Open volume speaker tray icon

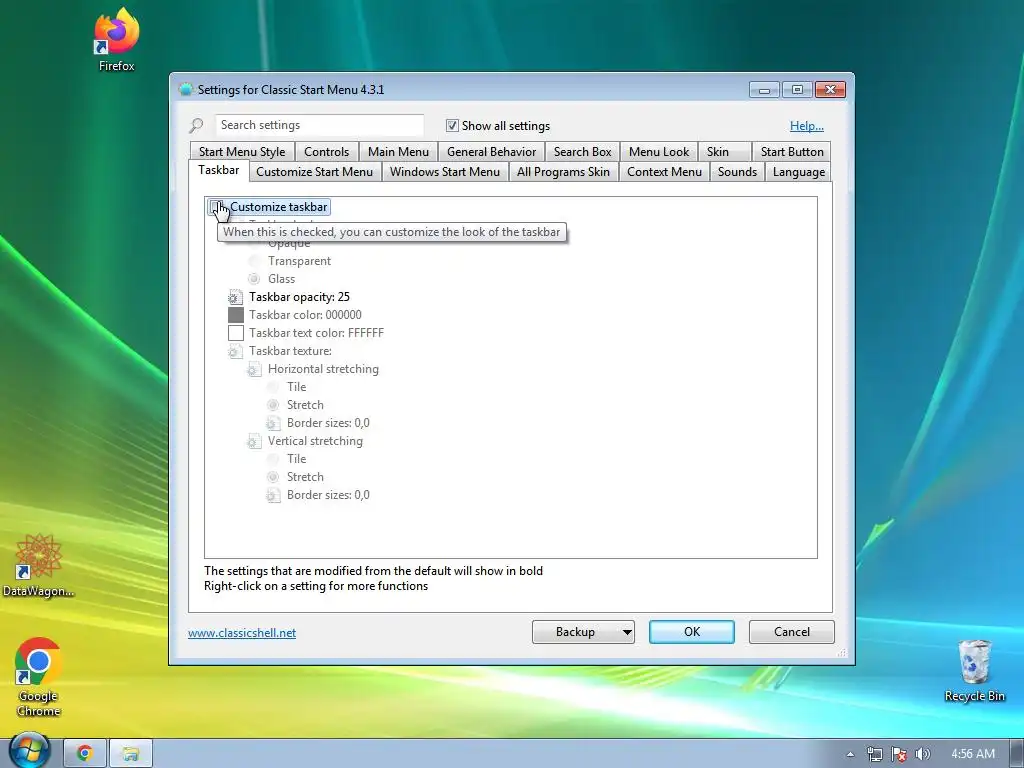(922, 754)
